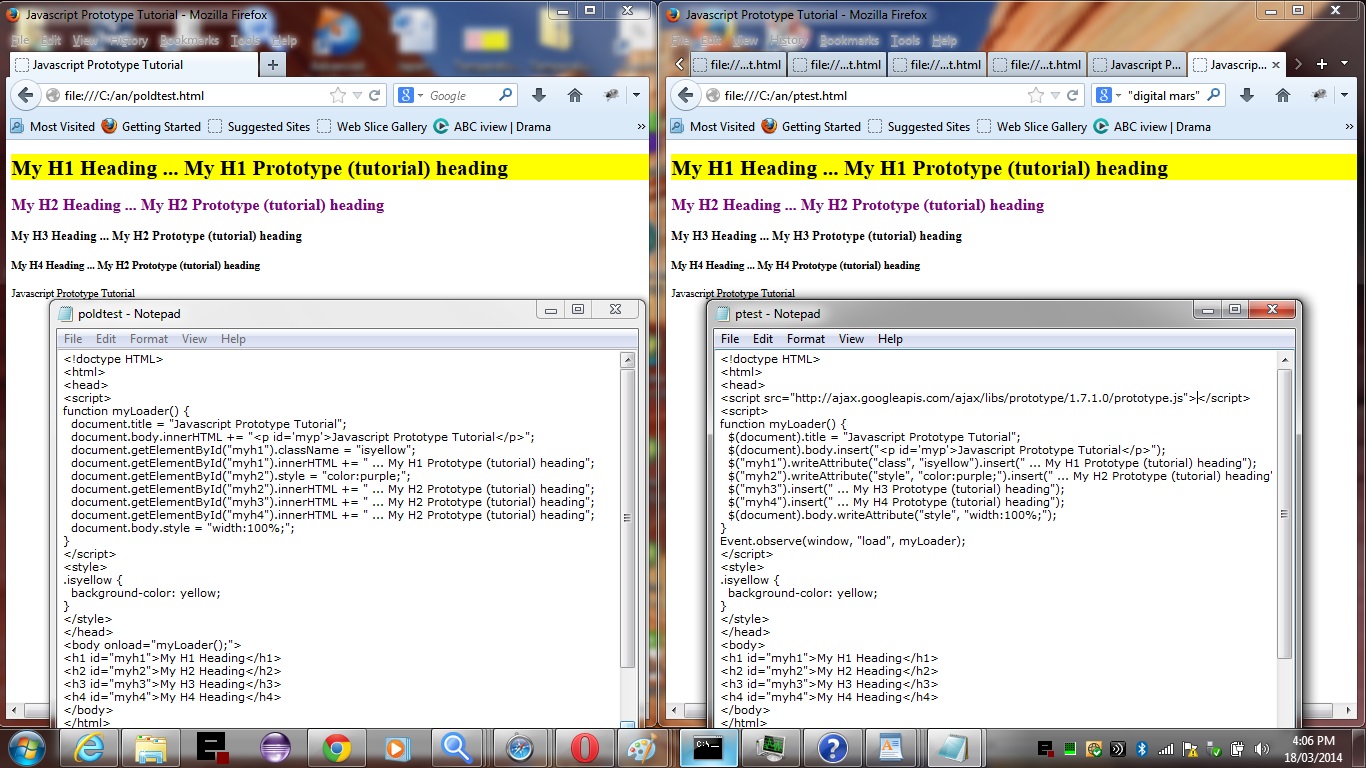This screenshot has width=1366, height=768.
Task: Click the poldtest Notepad vertical scrollbar
Action: [x=628, y=518]
